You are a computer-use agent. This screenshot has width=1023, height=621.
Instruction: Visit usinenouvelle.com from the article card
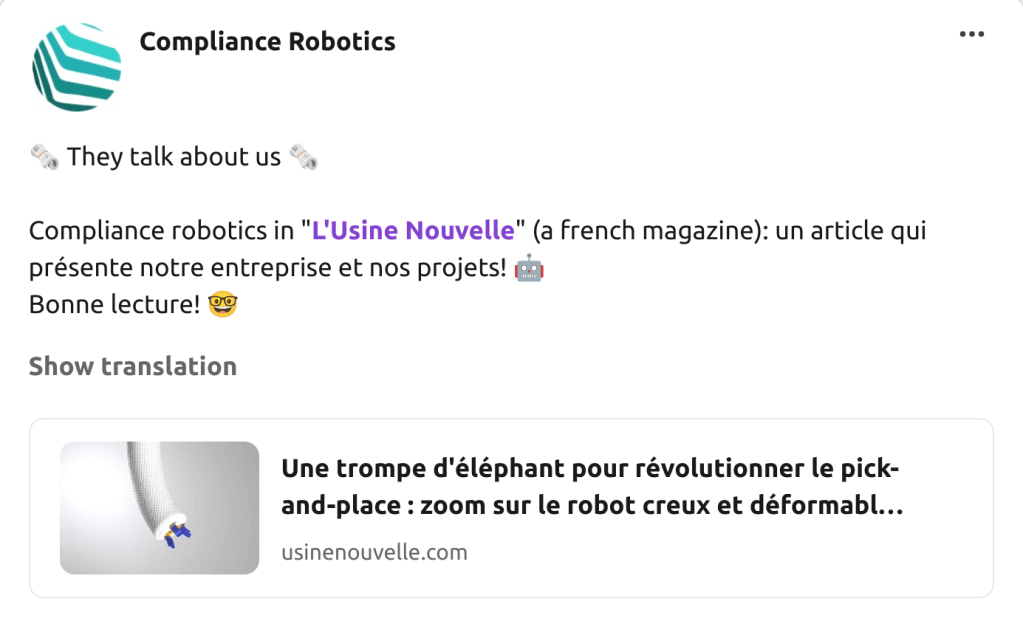[374, 551]
